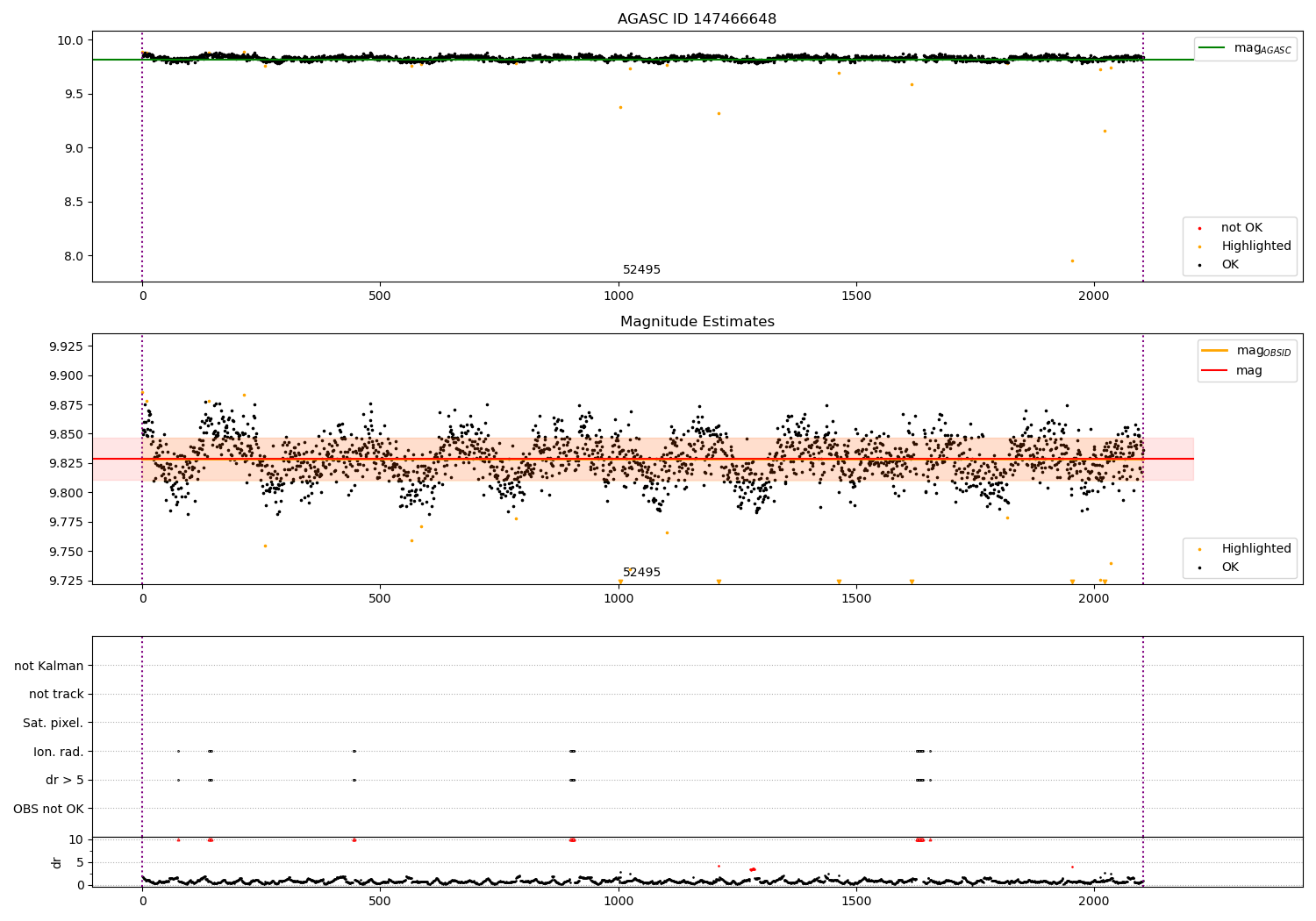
Task: Click the '1000' x-tick under the top plot
Action: pyautogui.click(x=619, y=296)
